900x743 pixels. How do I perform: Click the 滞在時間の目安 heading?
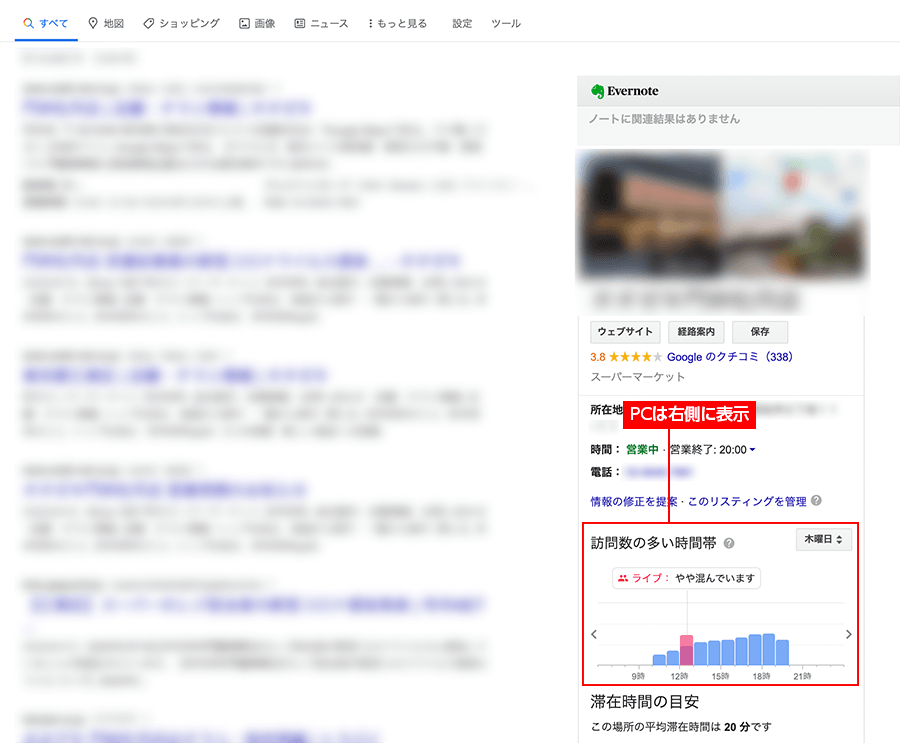click(x=645, y=702)
